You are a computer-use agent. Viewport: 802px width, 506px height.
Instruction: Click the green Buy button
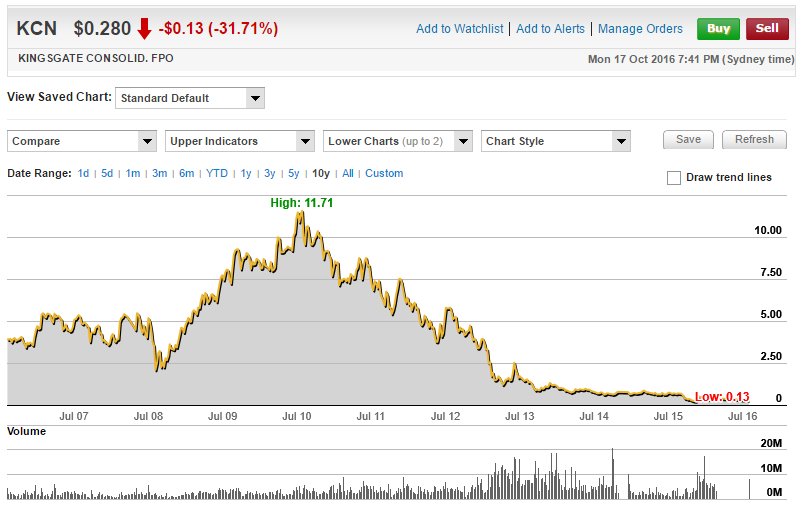(718, 29)
